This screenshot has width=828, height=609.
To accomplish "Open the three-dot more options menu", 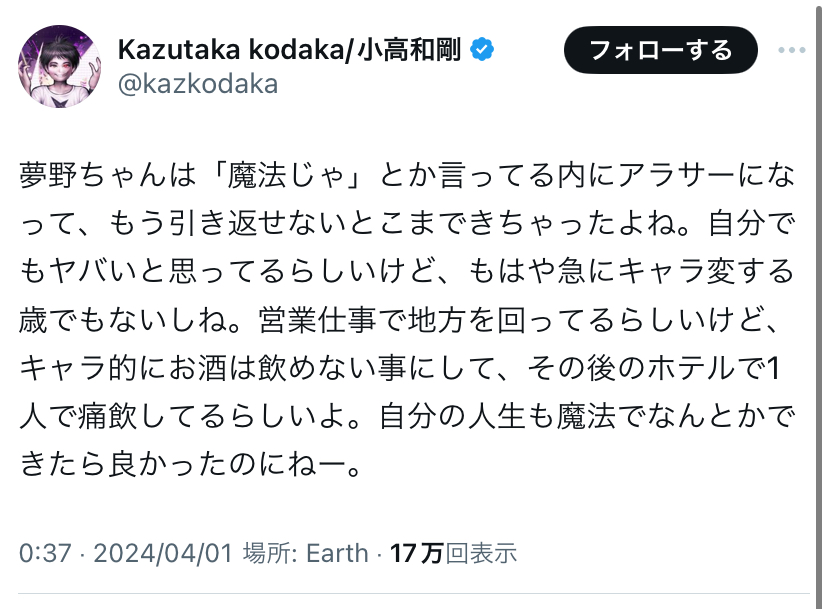I will (792, 50).
